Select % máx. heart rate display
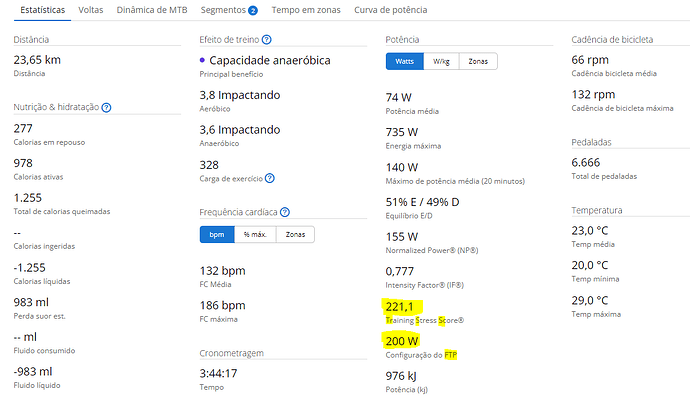 255,235
